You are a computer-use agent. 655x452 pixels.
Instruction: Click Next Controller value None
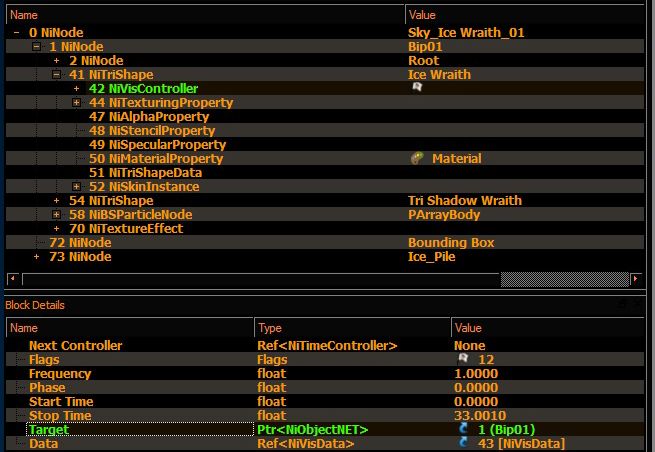click(x=470, y=345)
